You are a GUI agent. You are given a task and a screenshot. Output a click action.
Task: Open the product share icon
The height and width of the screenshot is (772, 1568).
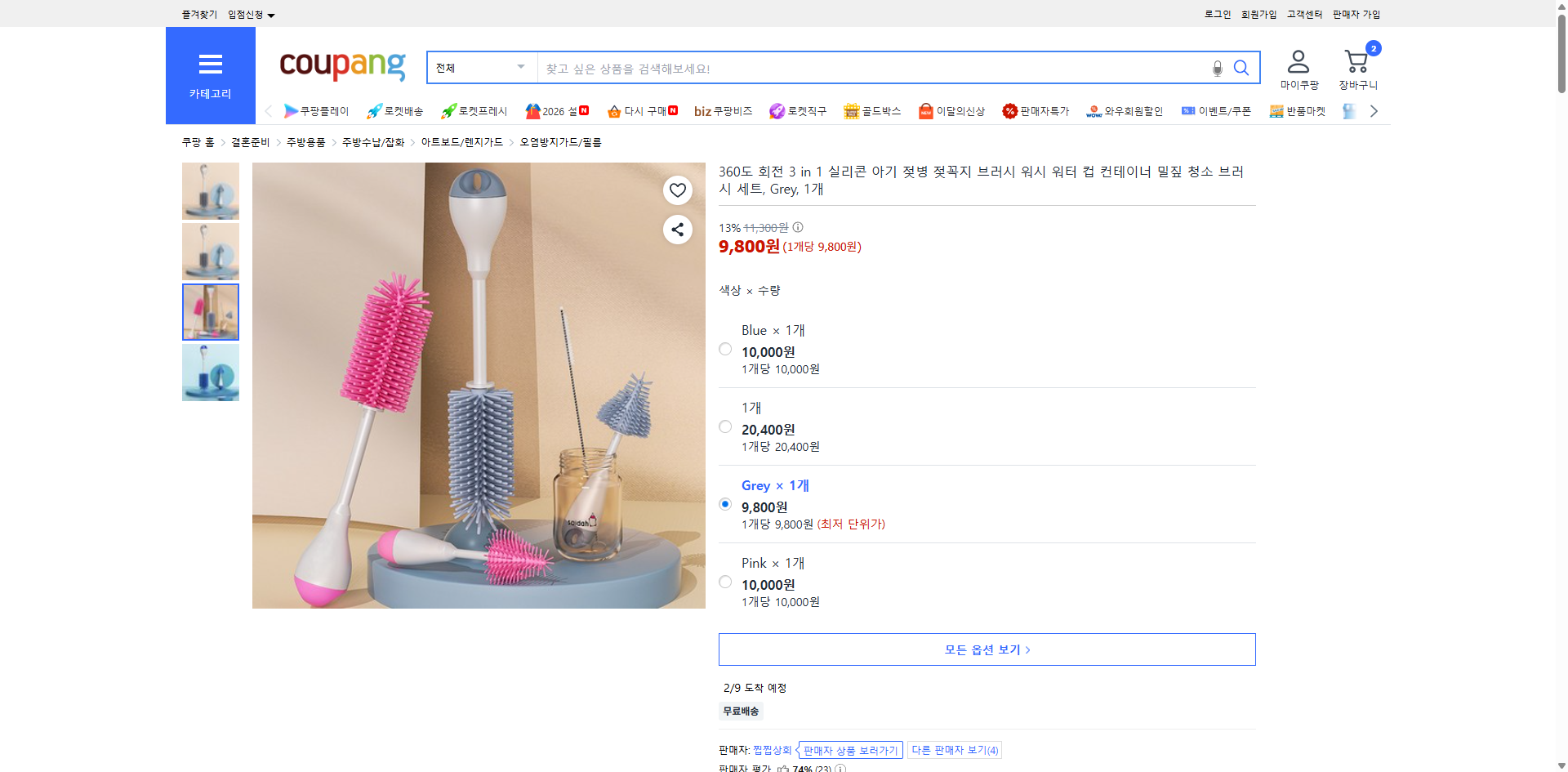coord(677,230)
